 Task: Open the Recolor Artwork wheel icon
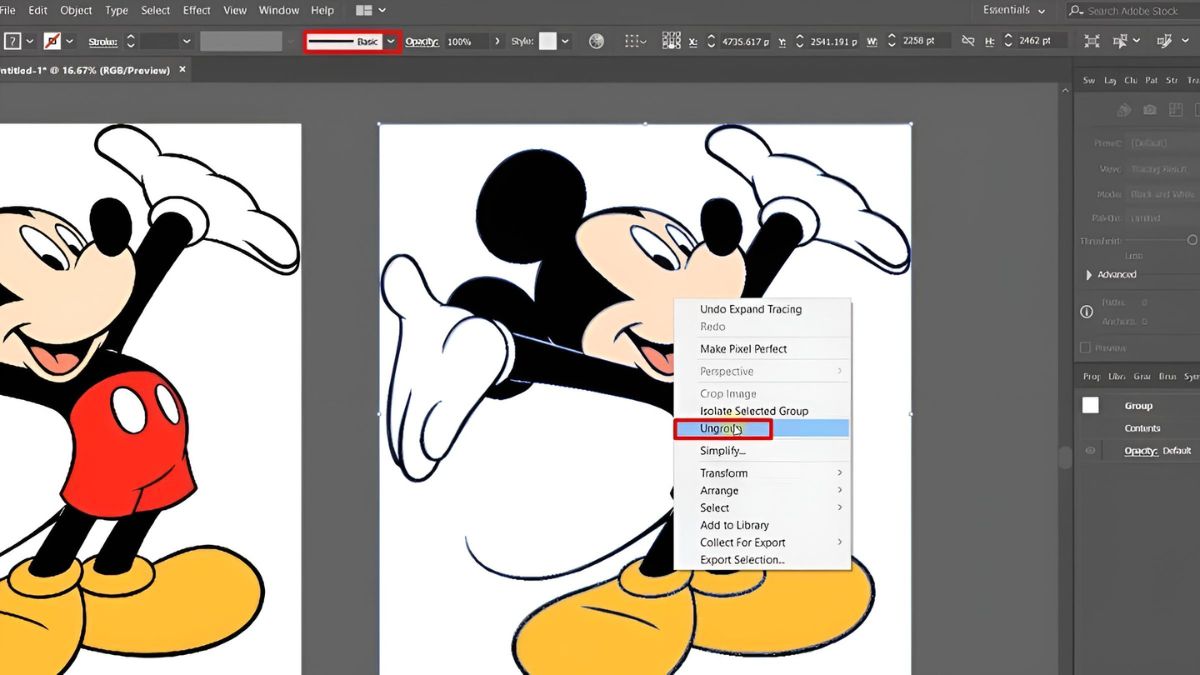(597, 41)
